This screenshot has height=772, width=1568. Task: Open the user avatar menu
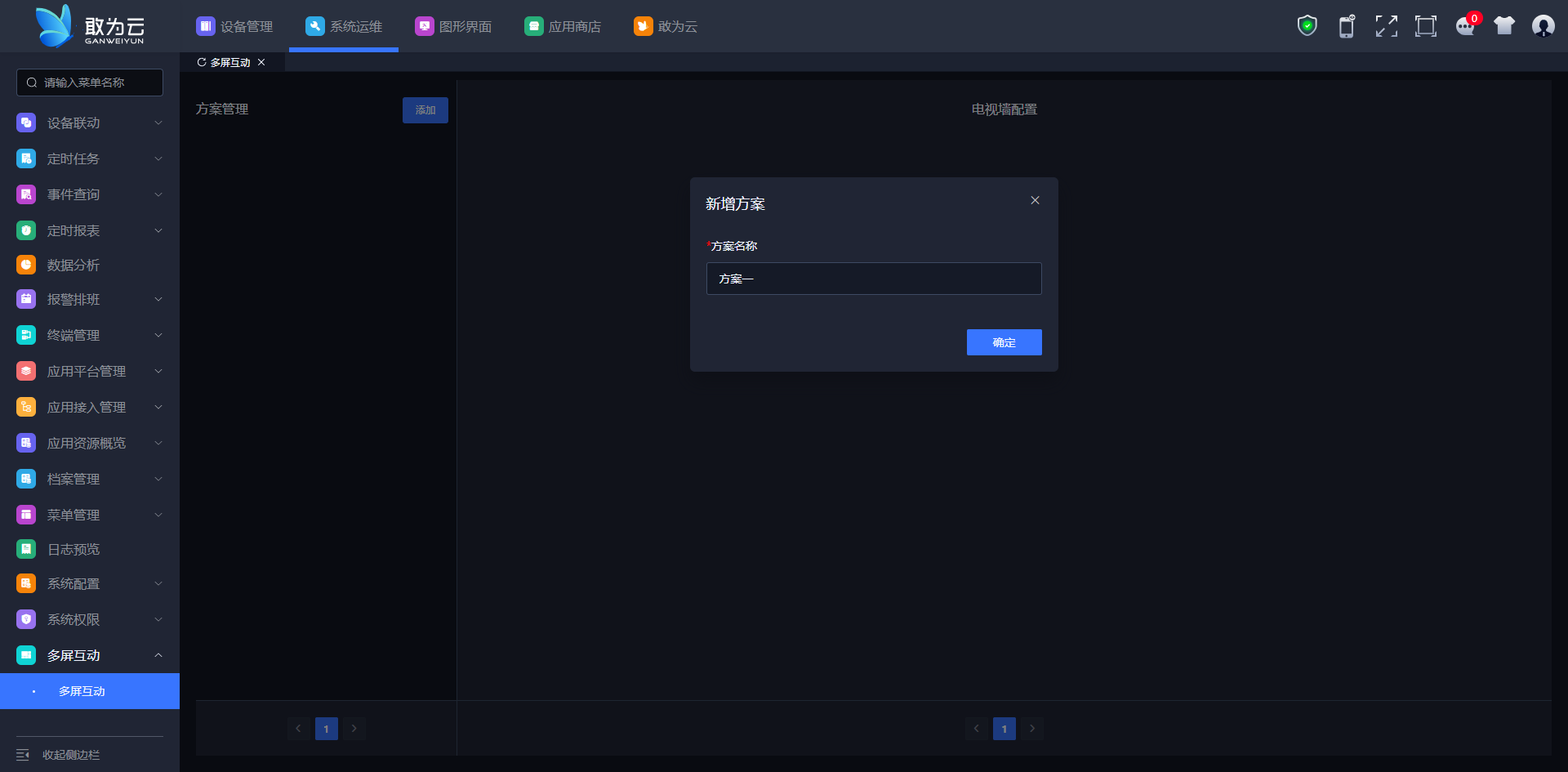point(1543,26)
